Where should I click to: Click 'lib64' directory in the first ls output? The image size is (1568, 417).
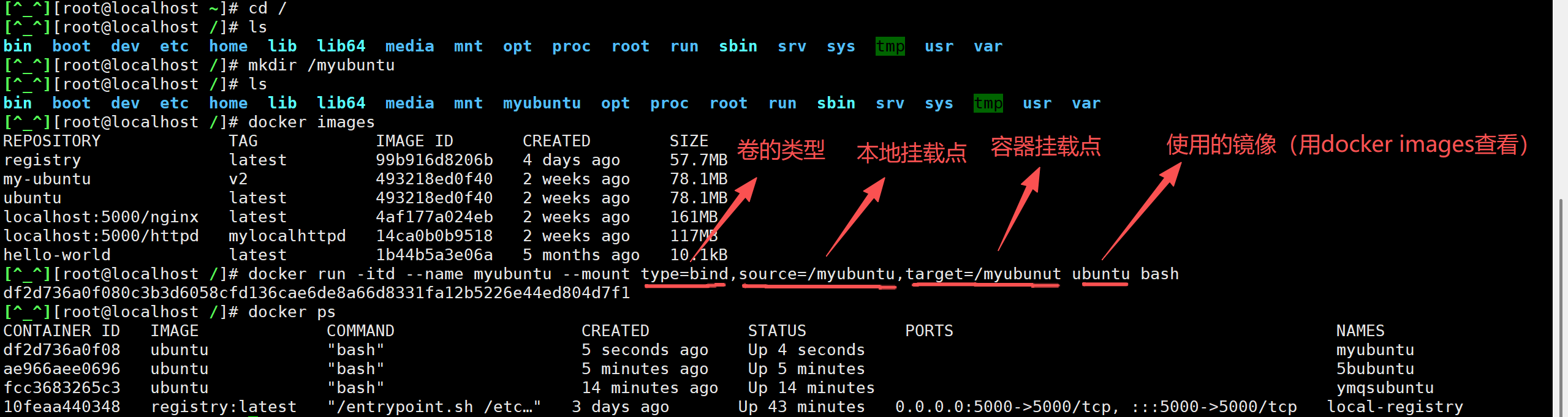341,47
